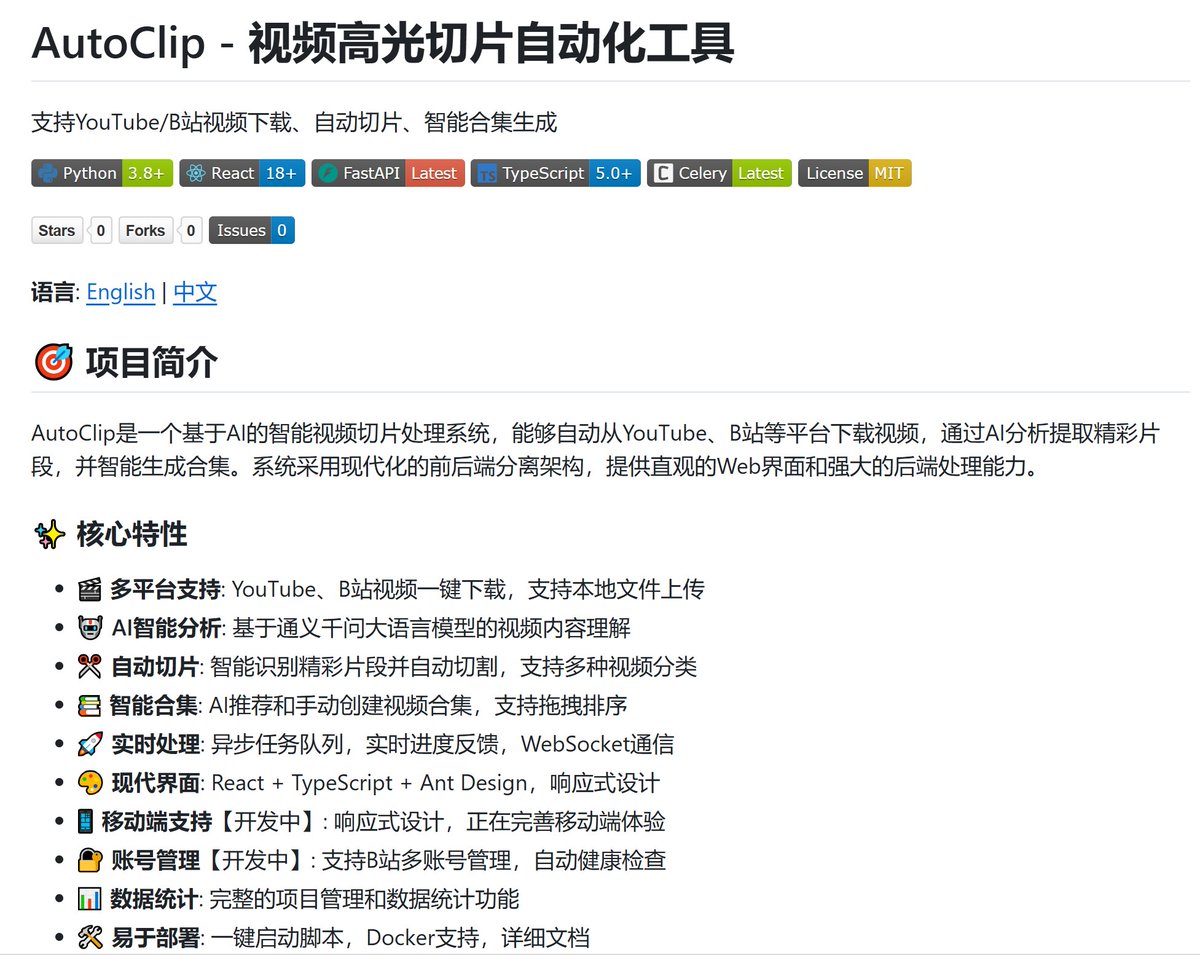Click the FastAPI Latest badge
Image resolution: width=1200 pixels, height=955 pixels.
388,173
